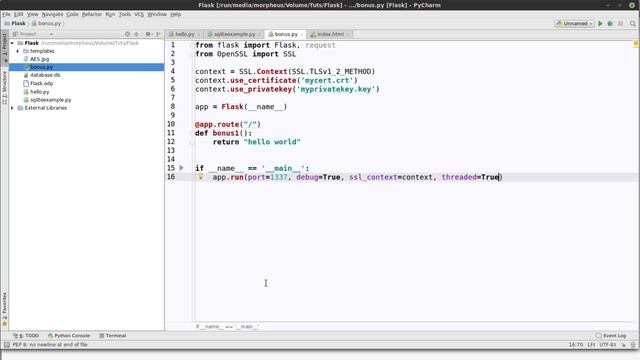Open the Window menu
640x360 pixels.
click(x=157, y=14)
